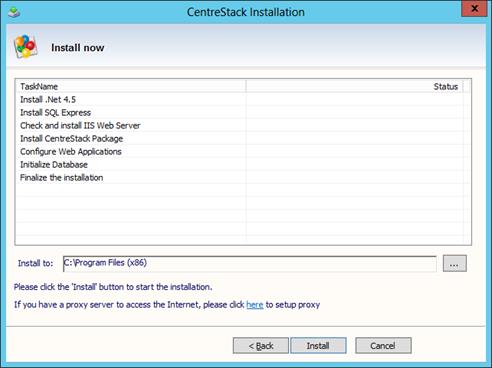Viewport: 492px width, 368px height.
Task: Click the Status column header
Action: (x=354, y=86)
